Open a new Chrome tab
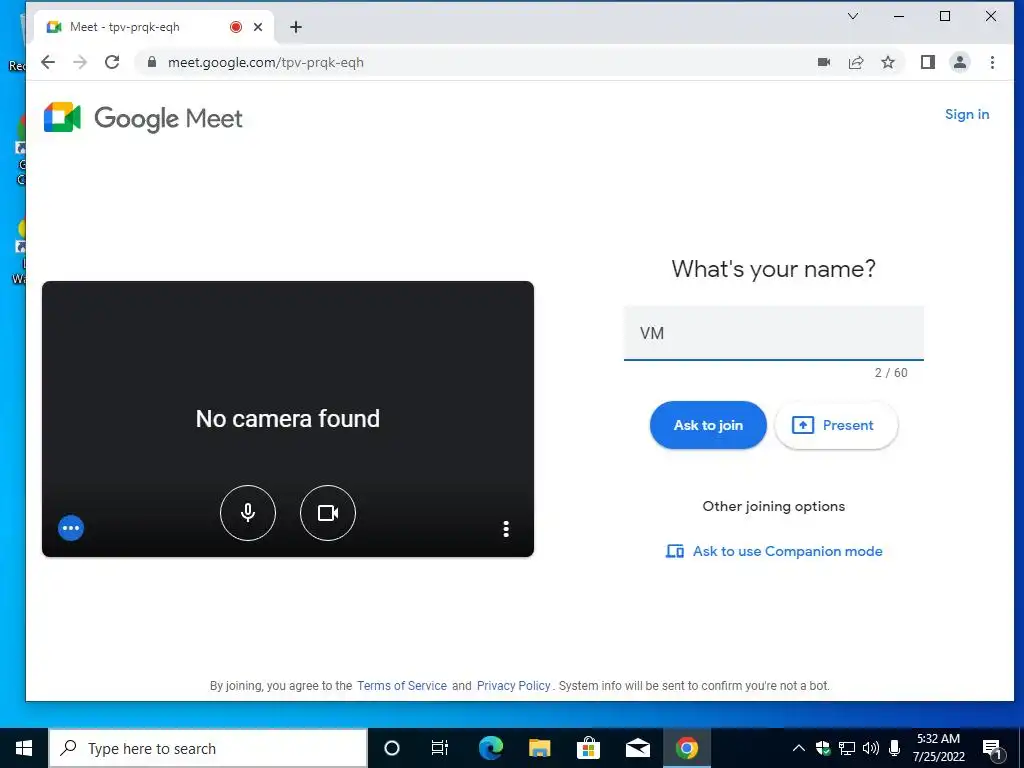The height and width of the screenshot is (768, 1024). [296, 27]
